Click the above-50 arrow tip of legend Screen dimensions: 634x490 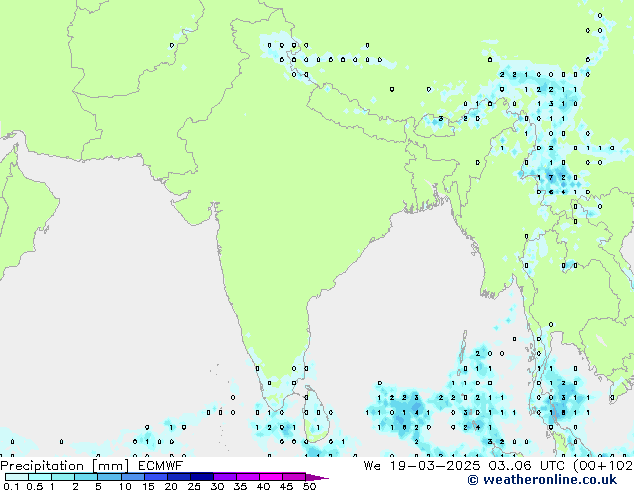(x=317, y=477)
